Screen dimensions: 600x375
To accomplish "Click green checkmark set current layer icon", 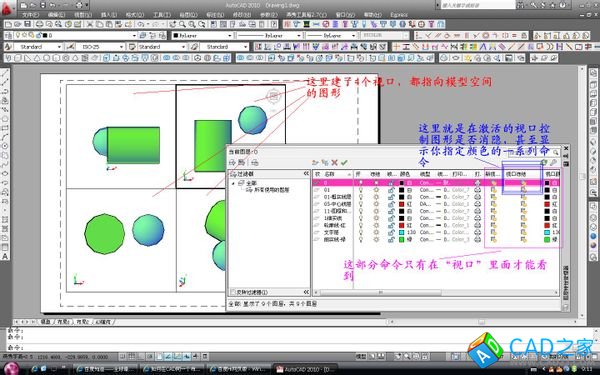I will click(344, 163).
